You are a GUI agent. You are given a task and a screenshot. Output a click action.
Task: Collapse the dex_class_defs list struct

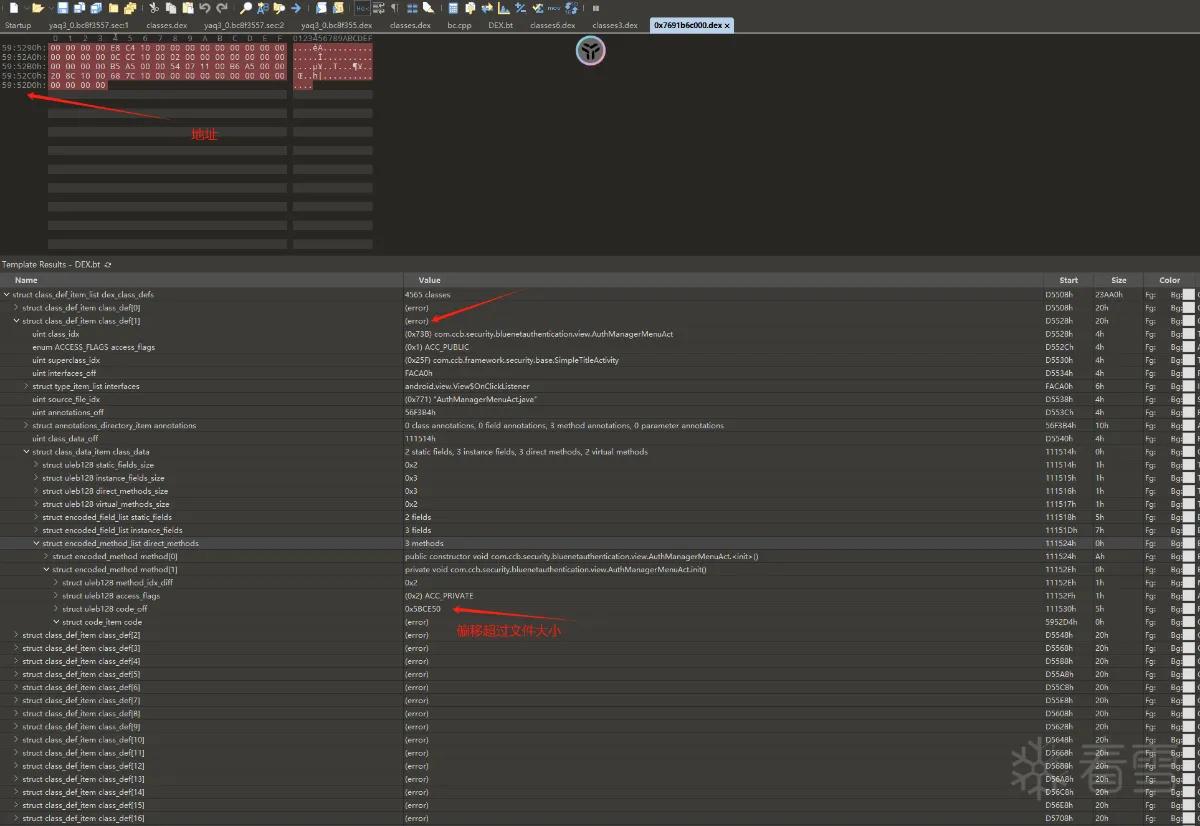[x=7, y=295]
